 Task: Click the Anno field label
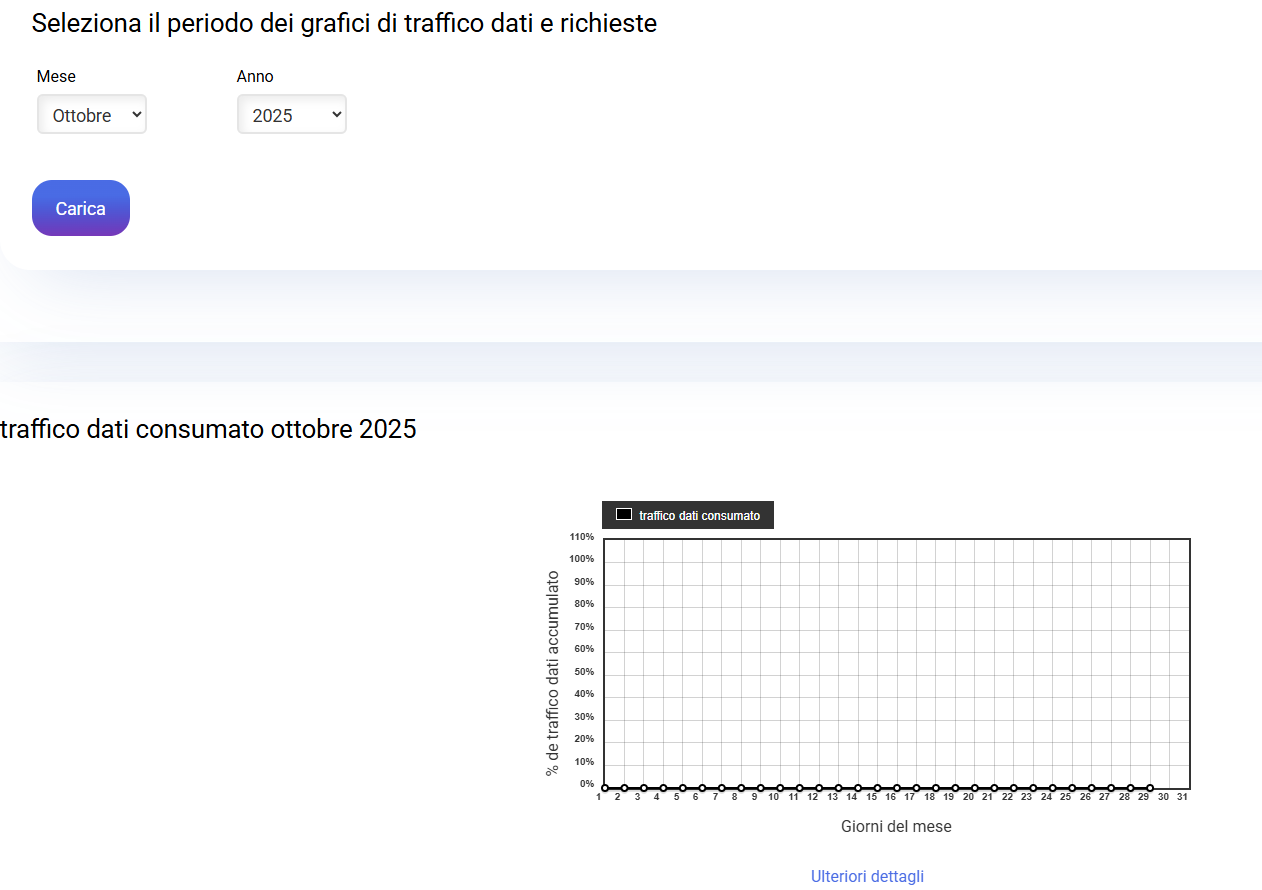pos(255,76)
